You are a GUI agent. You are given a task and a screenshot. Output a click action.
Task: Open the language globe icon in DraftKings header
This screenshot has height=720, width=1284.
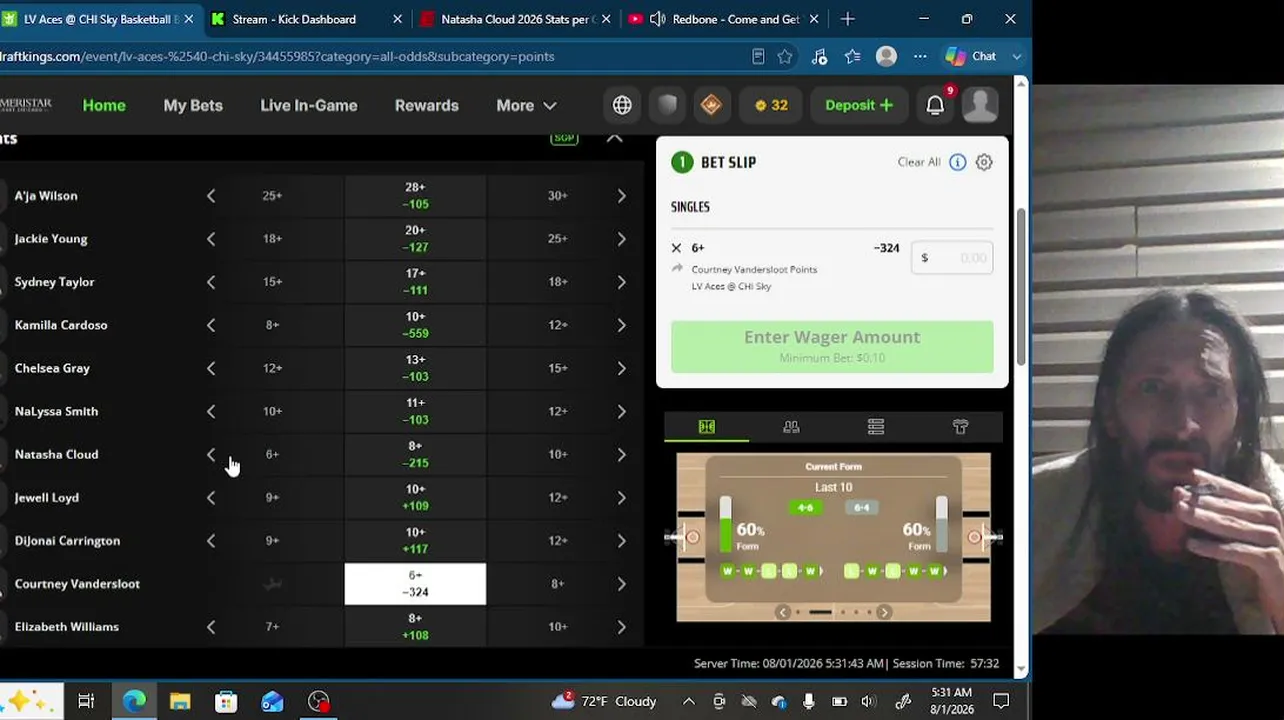tap(622, 105)
